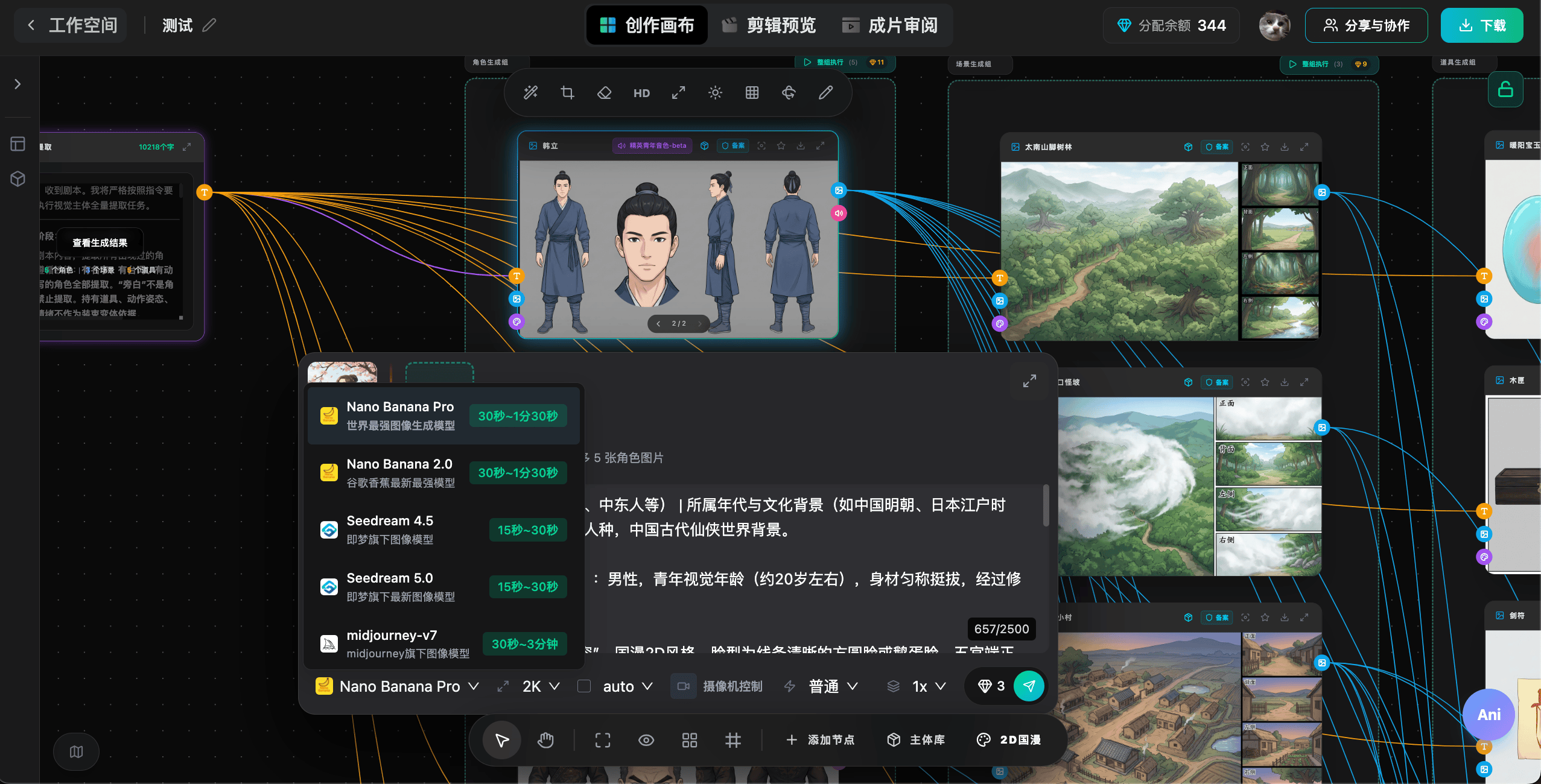Open the Nano Banana Pro model dropdown
Viewport: 1541px width, 784px height.
[x=397, y=686]
